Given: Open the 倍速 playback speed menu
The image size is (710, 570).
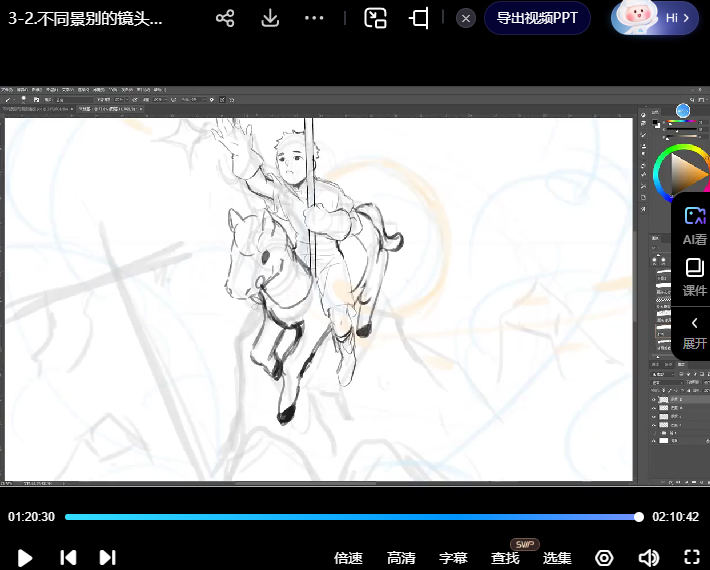Looking at the screenshot, I should [348, 558].
